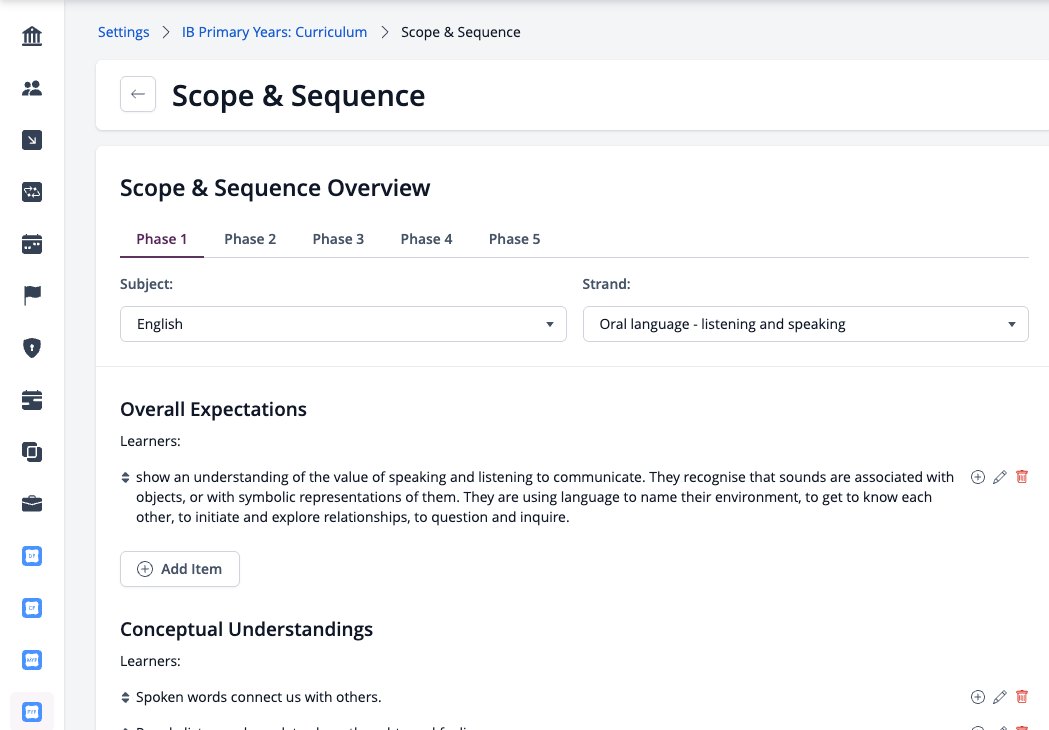The image size is (1049, 730).
Task: Click reorder handle of 'show an understanding' item
Action: click(125, 478)
